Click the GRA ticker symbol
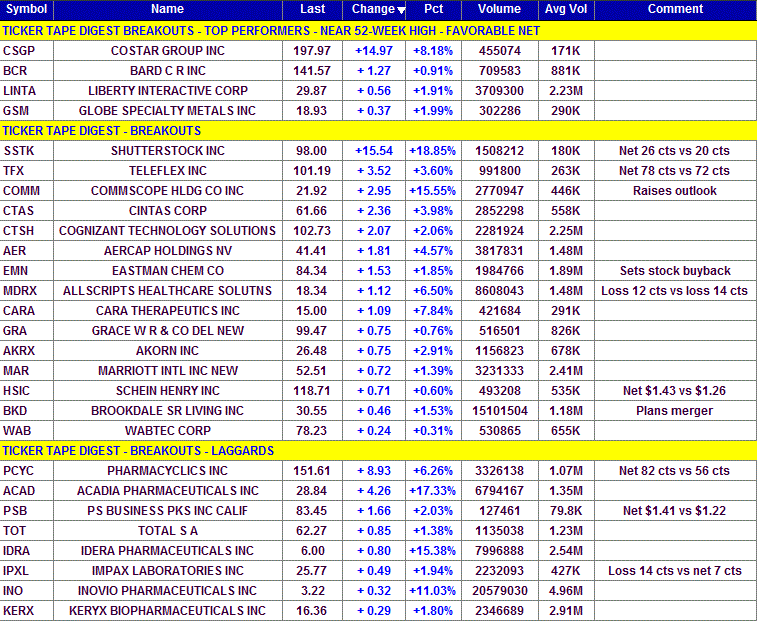The image size is (757, 621). [x=15, y=331]
